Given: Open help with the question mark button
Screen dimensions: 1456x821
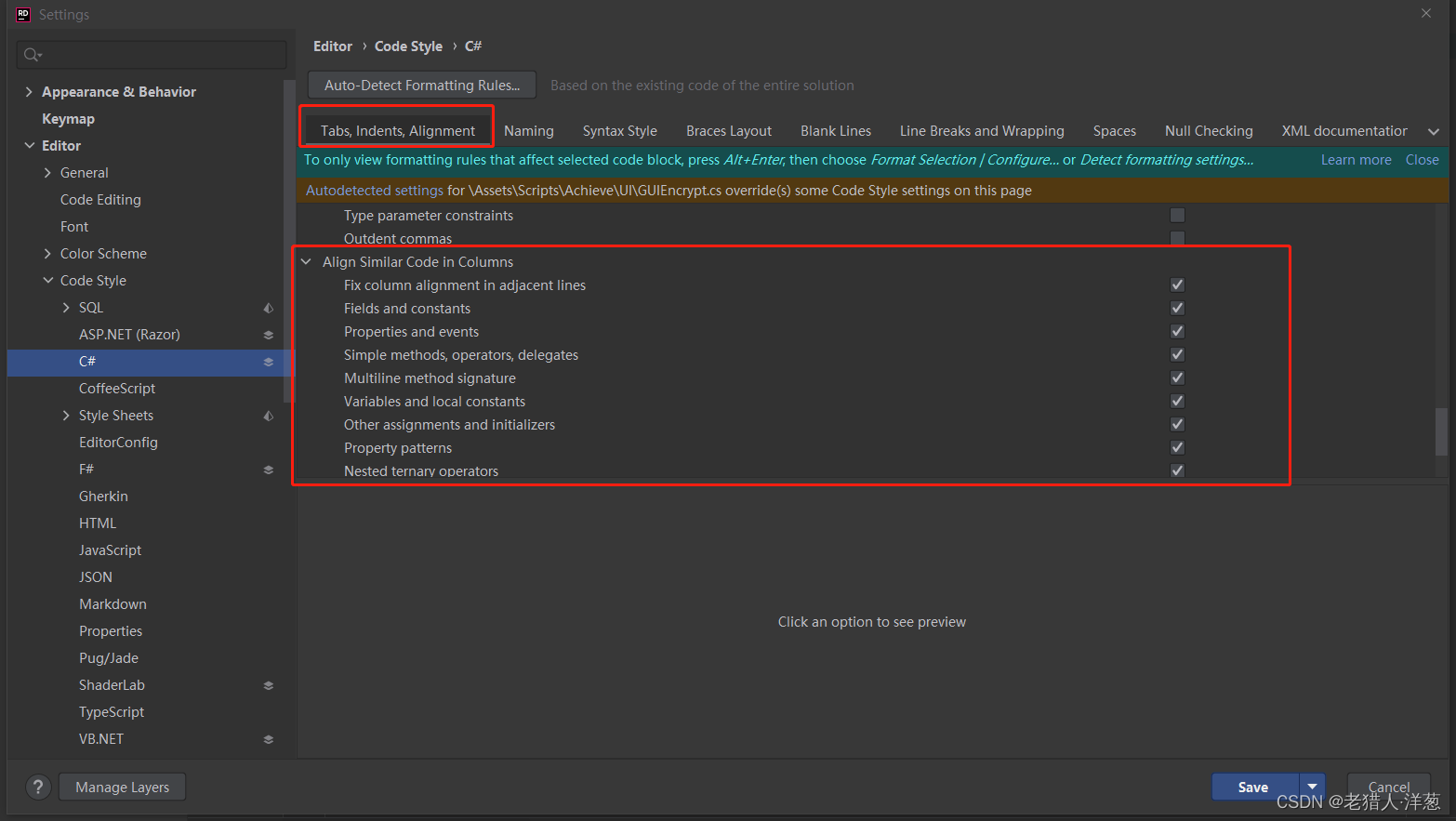Looking at the screenshot, I should coord(38,788).
